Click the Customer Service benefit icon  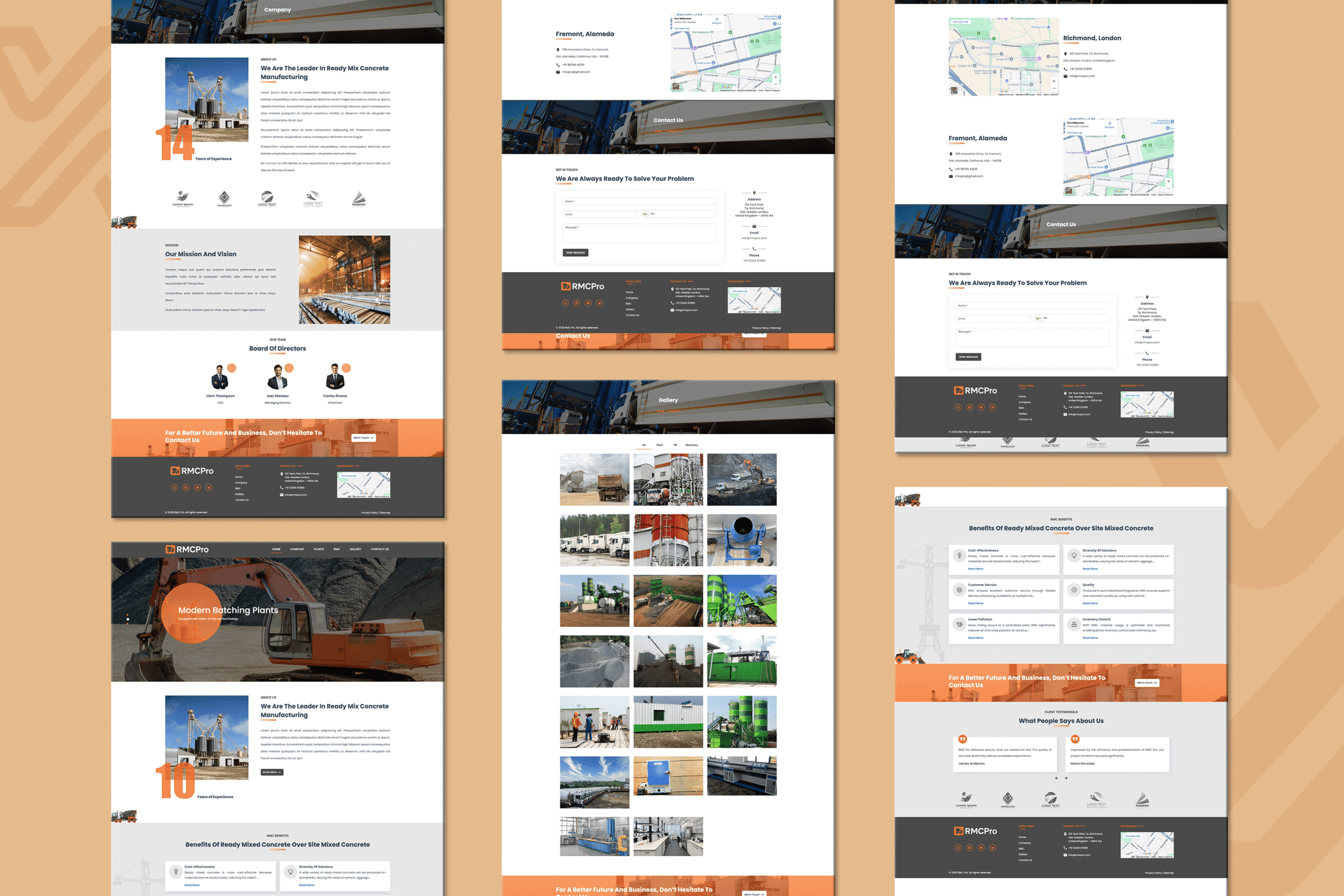pyautogui.click(x=959, y=591)
